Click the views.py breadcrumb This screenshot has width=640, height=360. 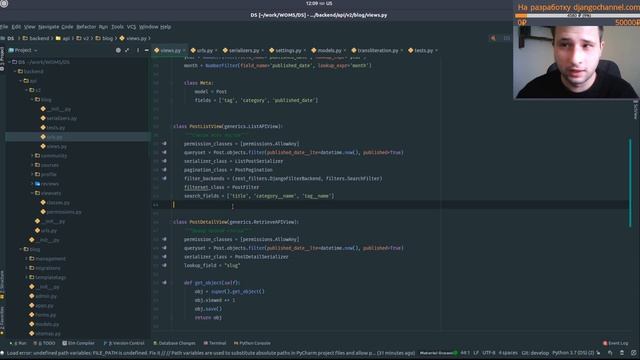(x=133, y=38)
